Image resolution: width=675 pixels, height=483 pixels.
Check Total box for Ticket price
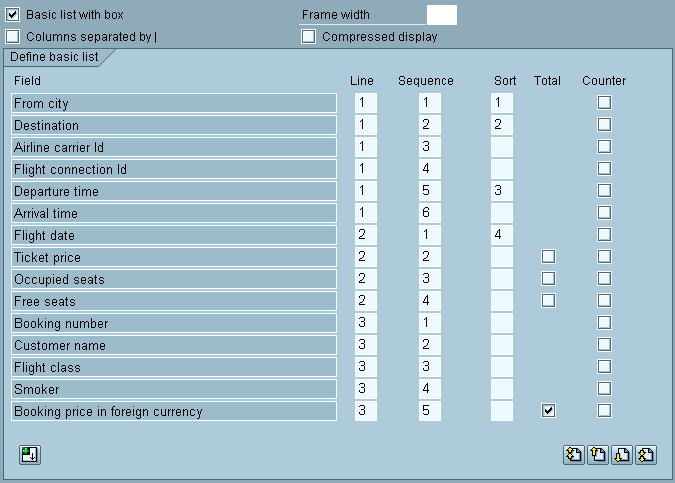point(548,257)
